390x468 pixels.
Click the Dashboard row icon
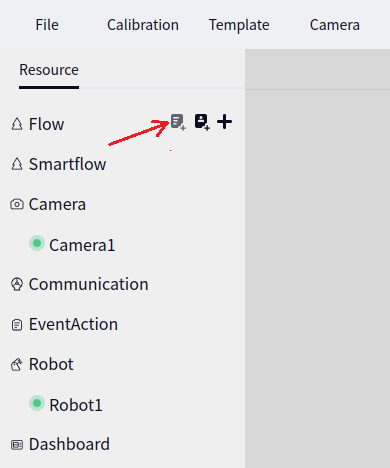(x=17, y=445)
